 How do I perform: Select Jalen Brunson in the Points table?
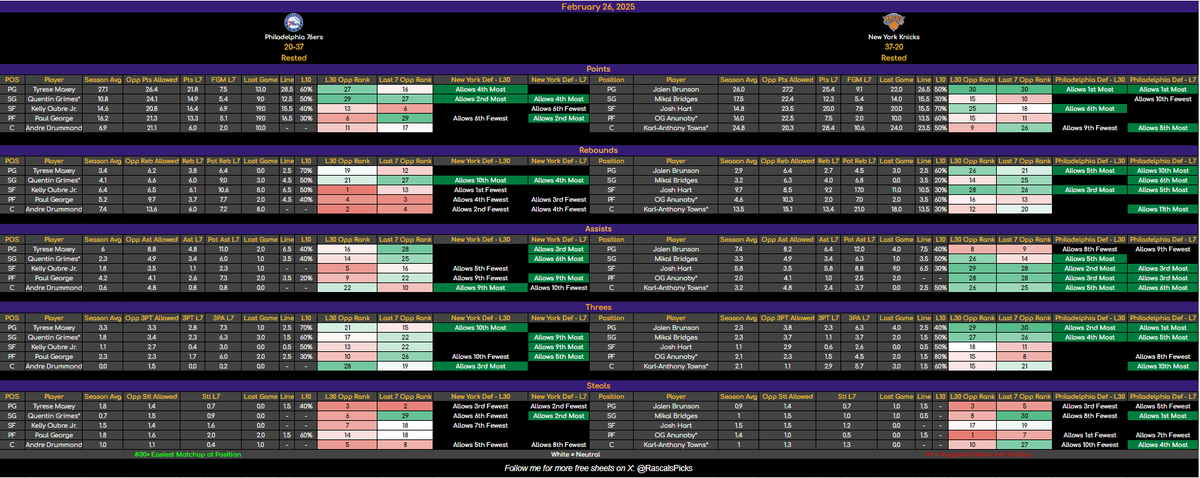click(677, 89)
